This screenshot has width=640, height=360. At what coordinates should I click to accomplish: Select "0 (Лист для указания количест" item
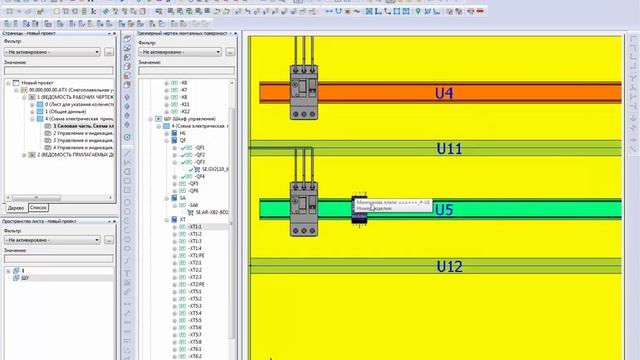click(x=79, y=104)
